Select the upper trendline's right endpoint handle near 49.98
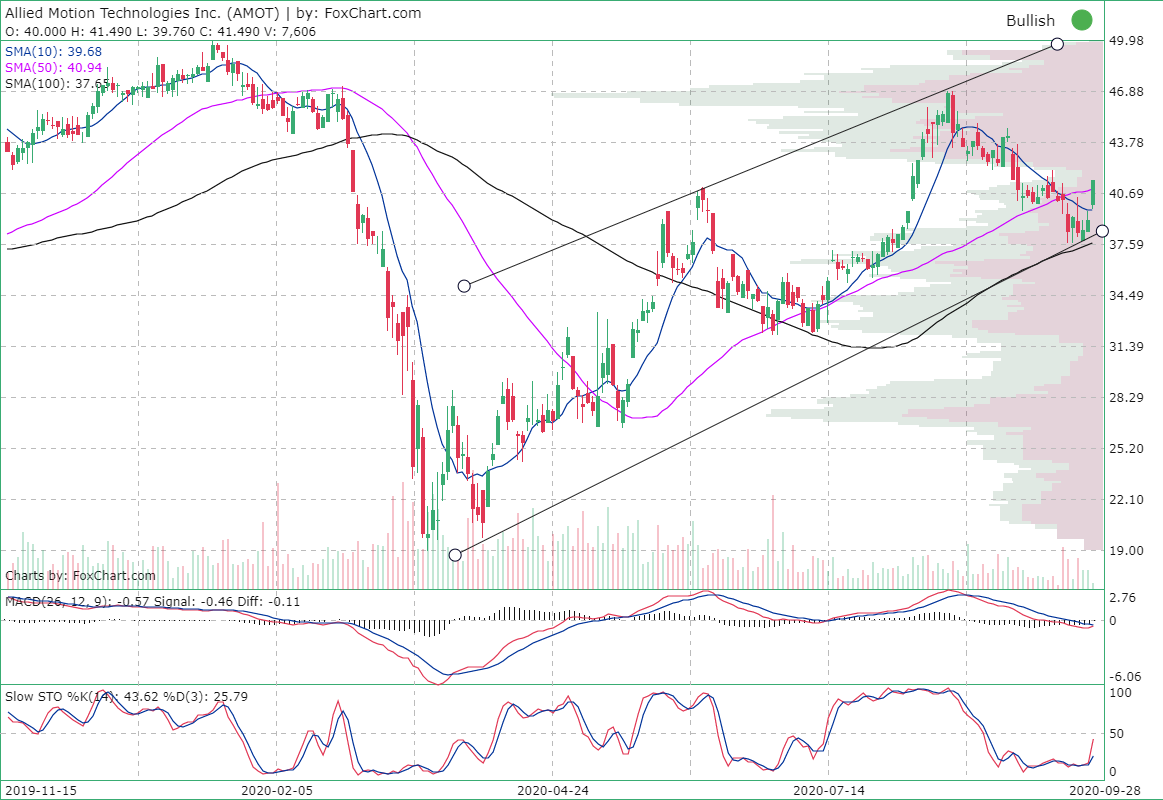 pyautogui.click(x=1057, y=44)
